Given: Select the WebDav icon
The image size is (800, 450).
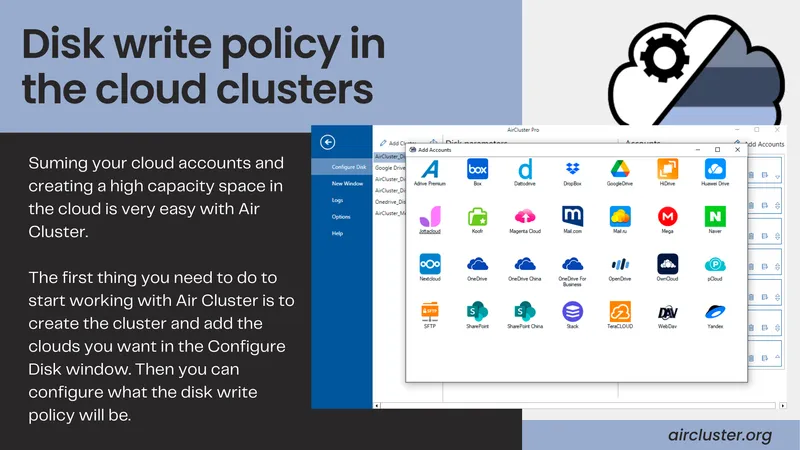Looking at the screenshot, I should point(667,315).
